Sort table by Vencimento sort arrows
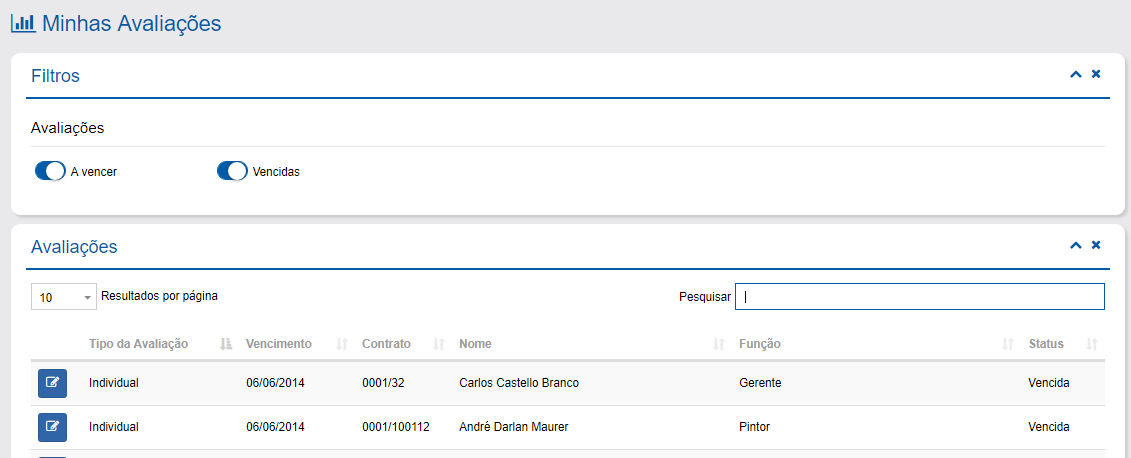 (x=342, y=344)
